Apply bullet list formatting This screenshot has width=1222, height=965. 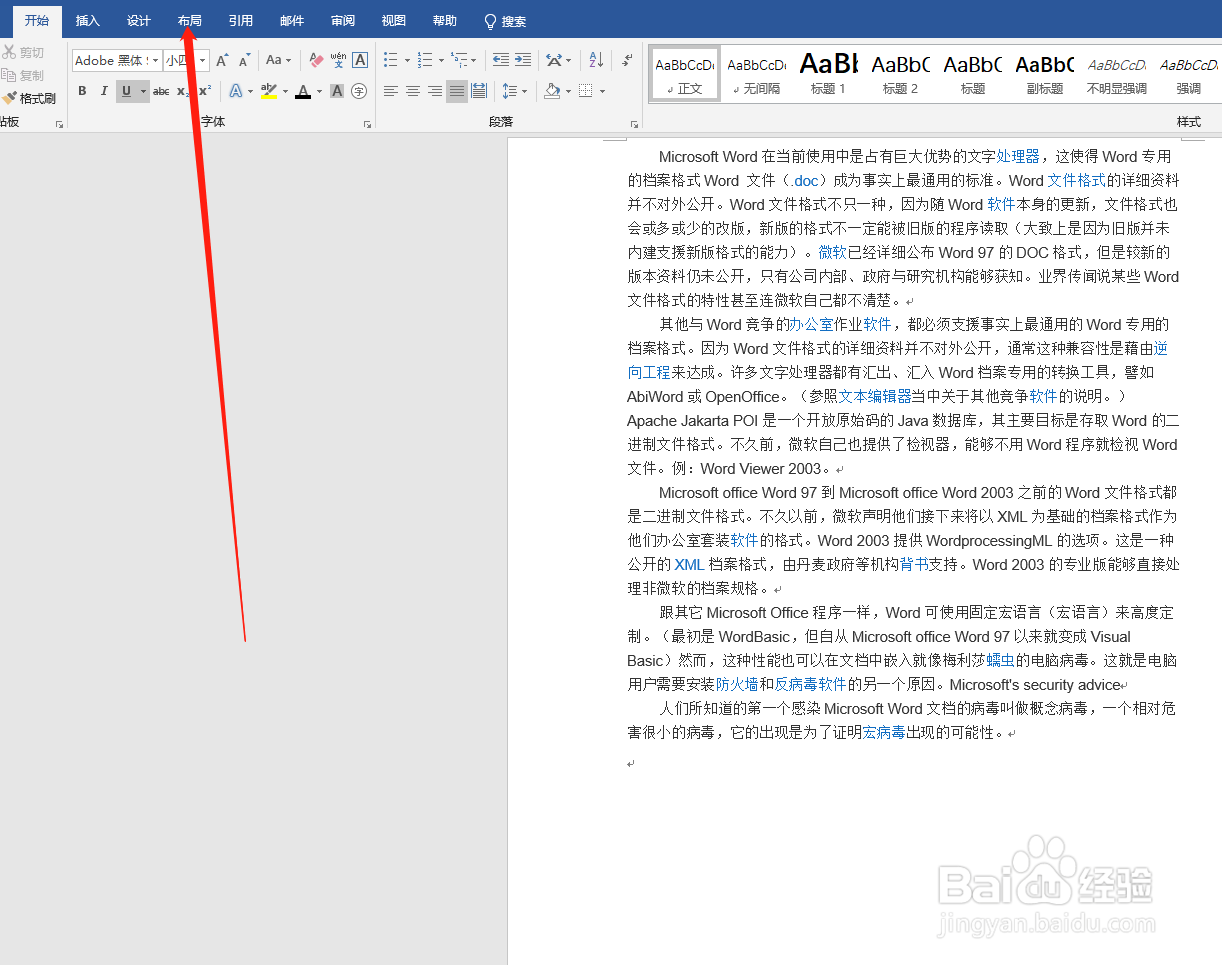[x=391, y=61]
